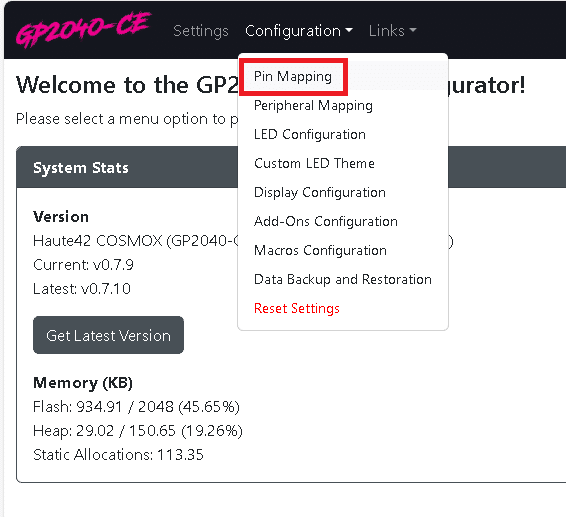The height and width of the screenshot is (517, 566).
Task: Go to Display Configuration
Action: pyautogui.click(x=320, y=192)
